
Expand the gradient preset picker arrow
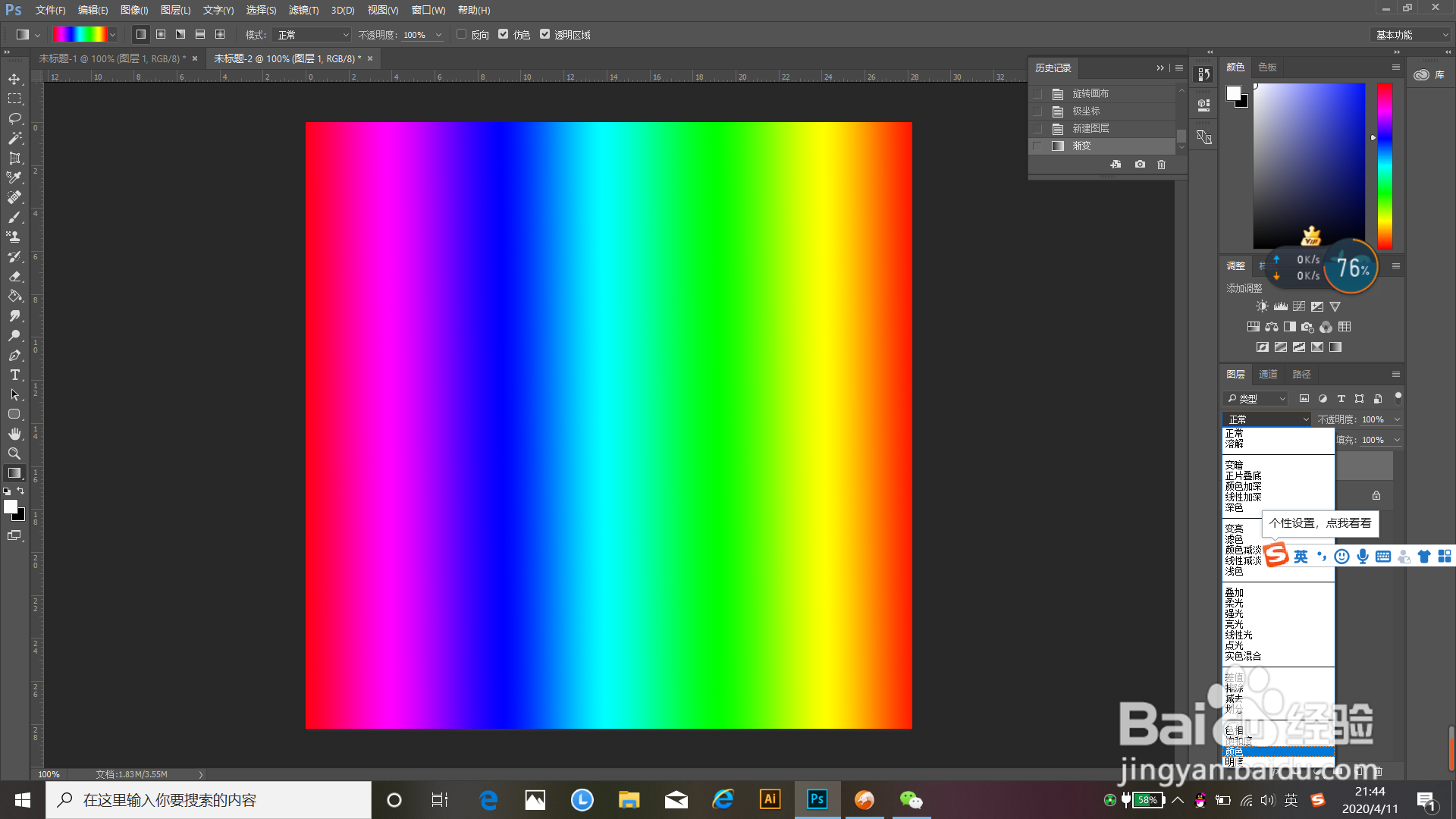click(113, 35)
